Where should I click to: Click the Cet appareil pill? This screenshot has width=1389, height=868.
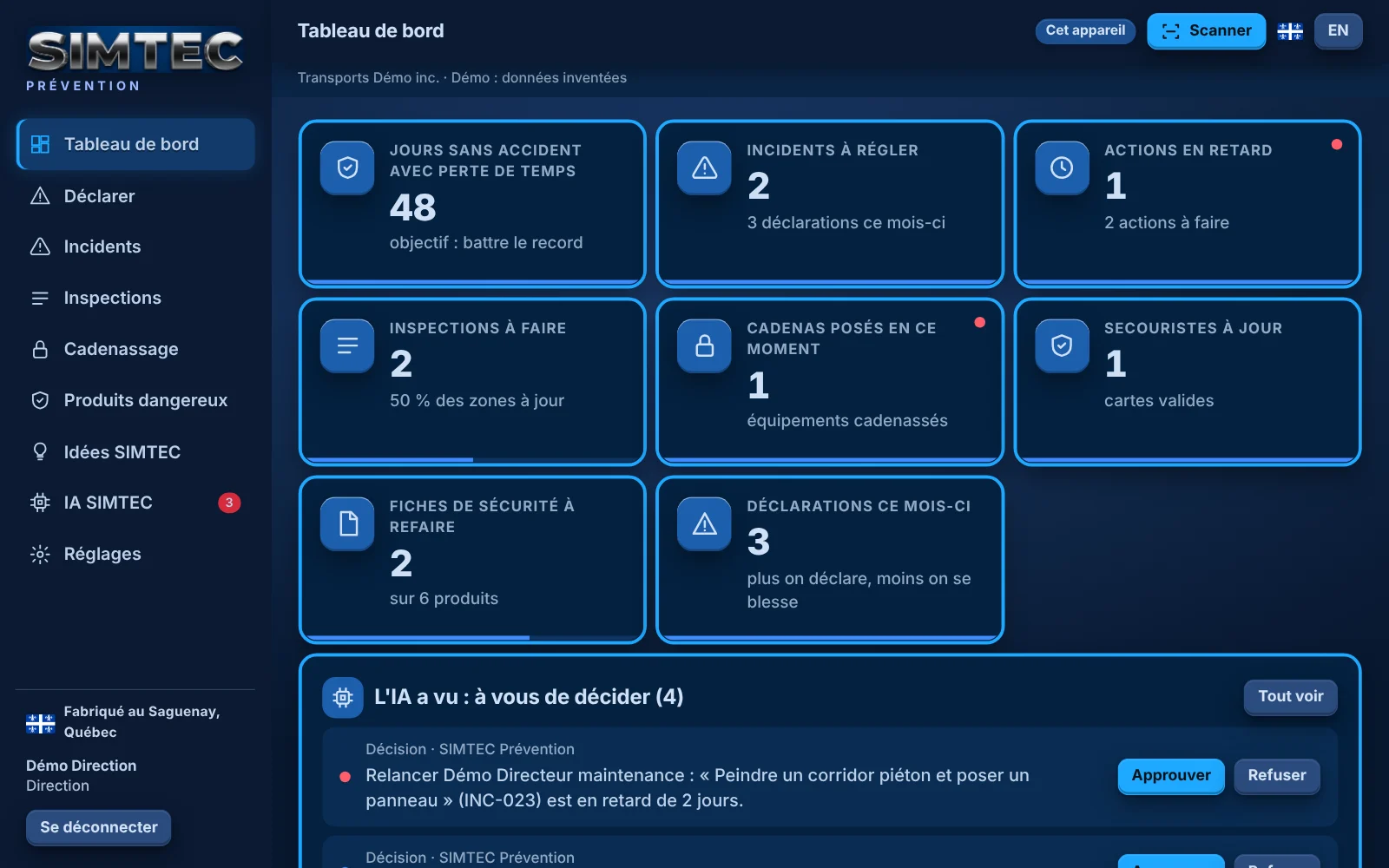1085,30
